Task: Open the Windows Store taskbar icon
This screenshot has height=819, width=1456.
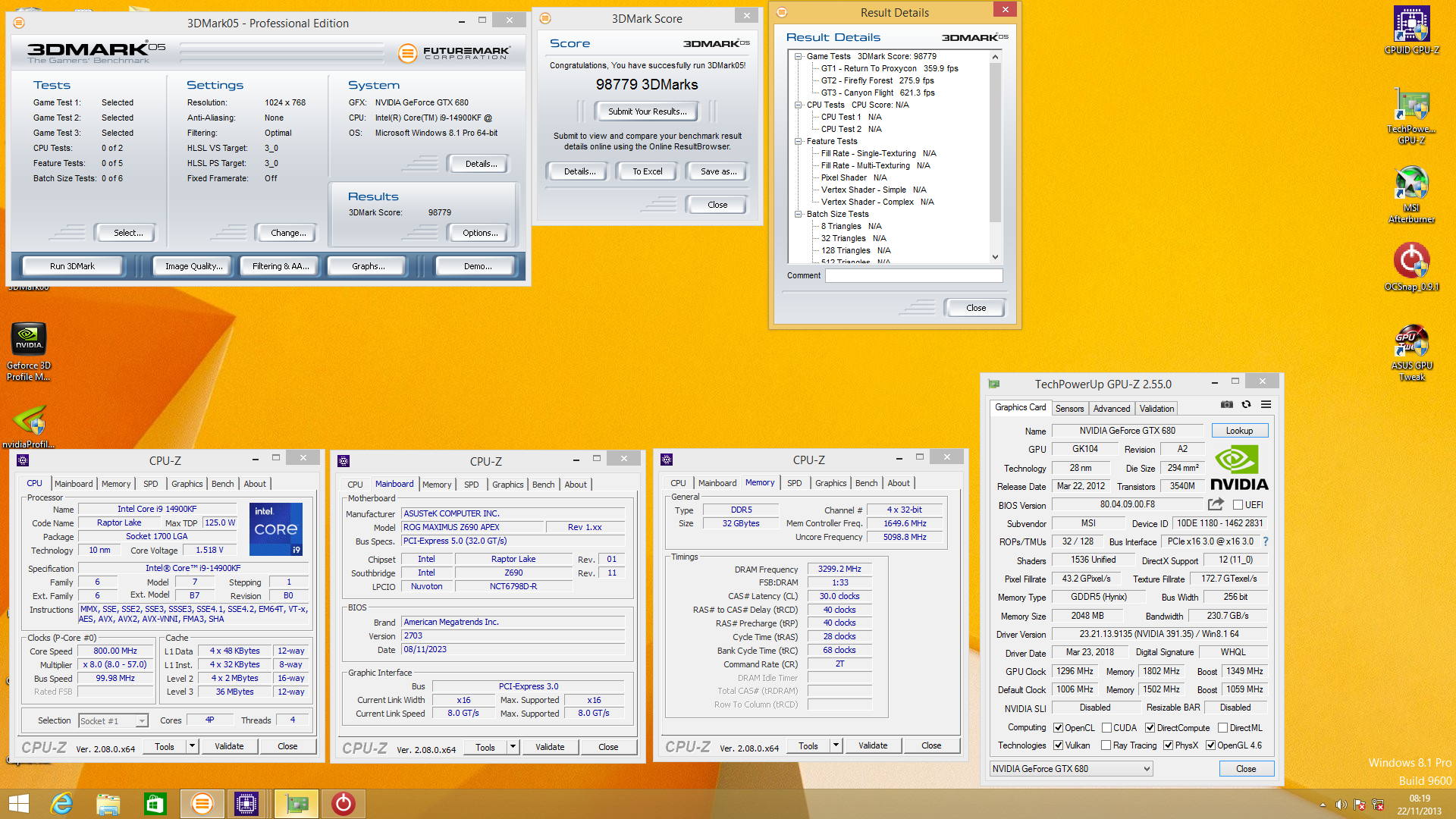Action: point(155,804)
